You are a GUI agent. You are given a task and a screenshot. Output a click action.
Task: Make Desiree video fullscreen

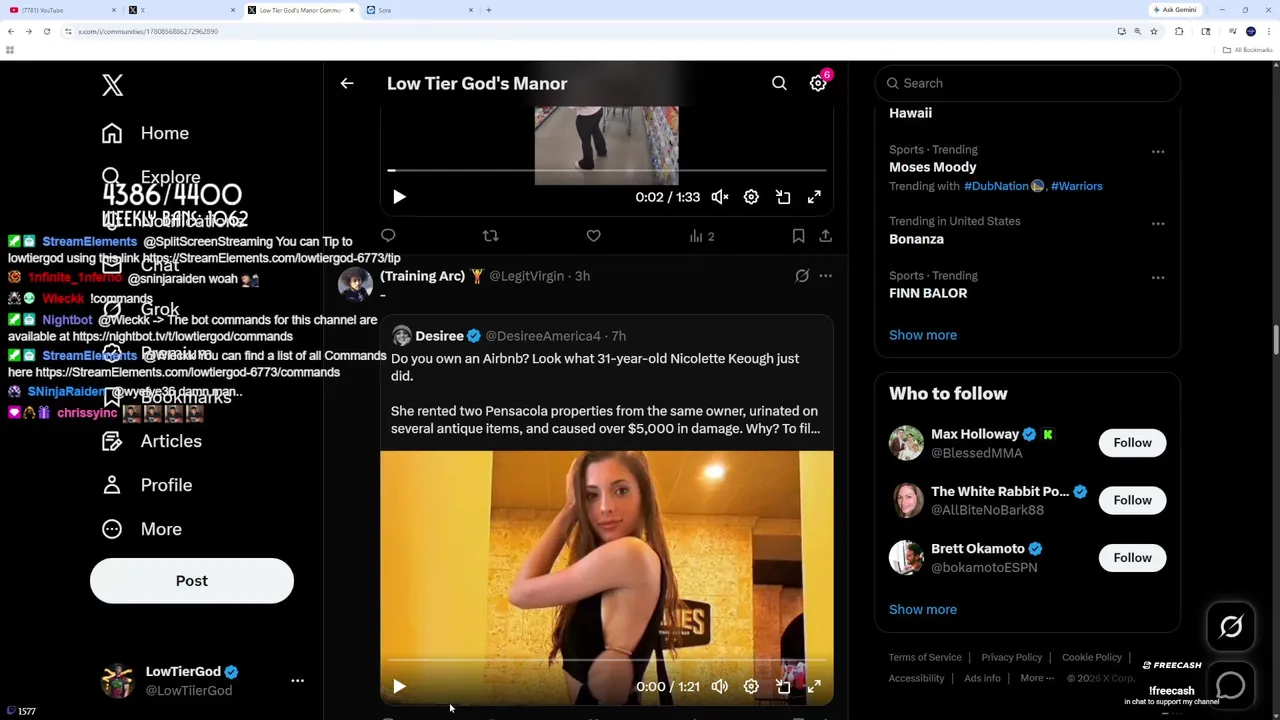point(814,687)
